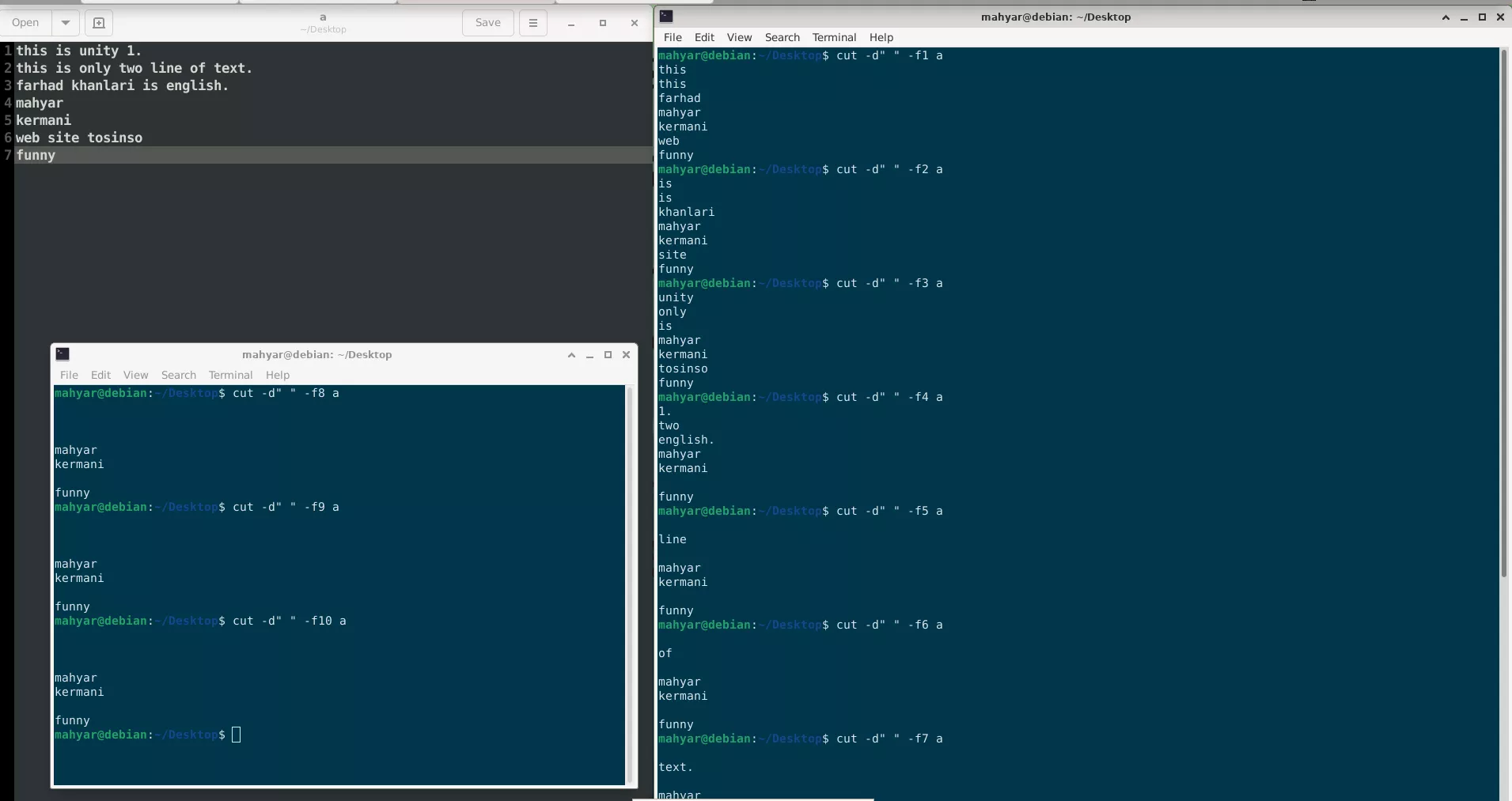Image resolution: width=1512 pixels, height=801 pixels.
Task: Maximize the small terminal window
Action: point(608,355)
